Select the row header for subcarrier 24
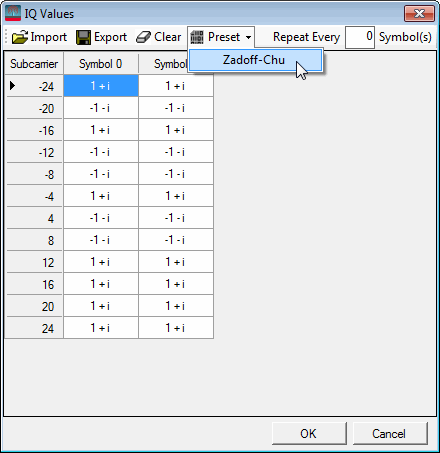This screenshot has height=453, width=440. click(x=34, y=328)
